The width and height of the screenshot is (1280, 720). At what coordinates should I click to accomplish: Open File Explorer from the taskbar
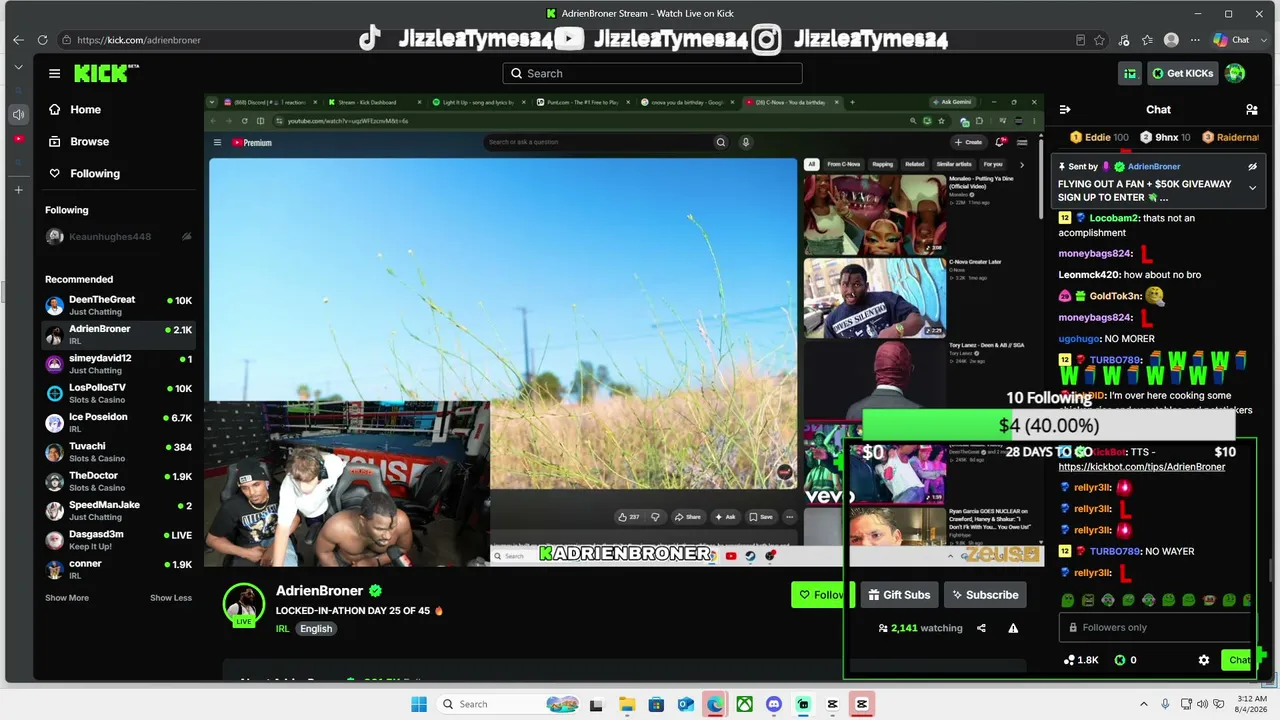(627, 704)
